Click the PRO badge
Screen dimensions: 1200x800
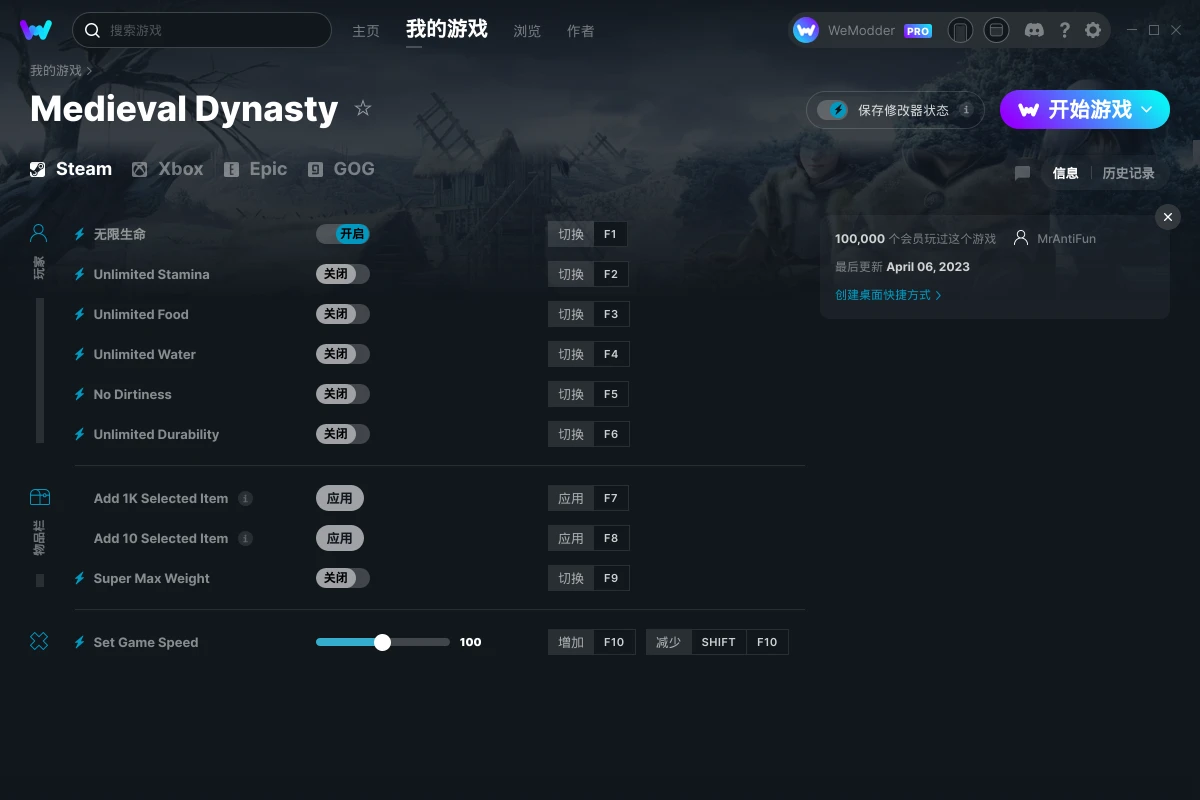(x=918, y=31)
